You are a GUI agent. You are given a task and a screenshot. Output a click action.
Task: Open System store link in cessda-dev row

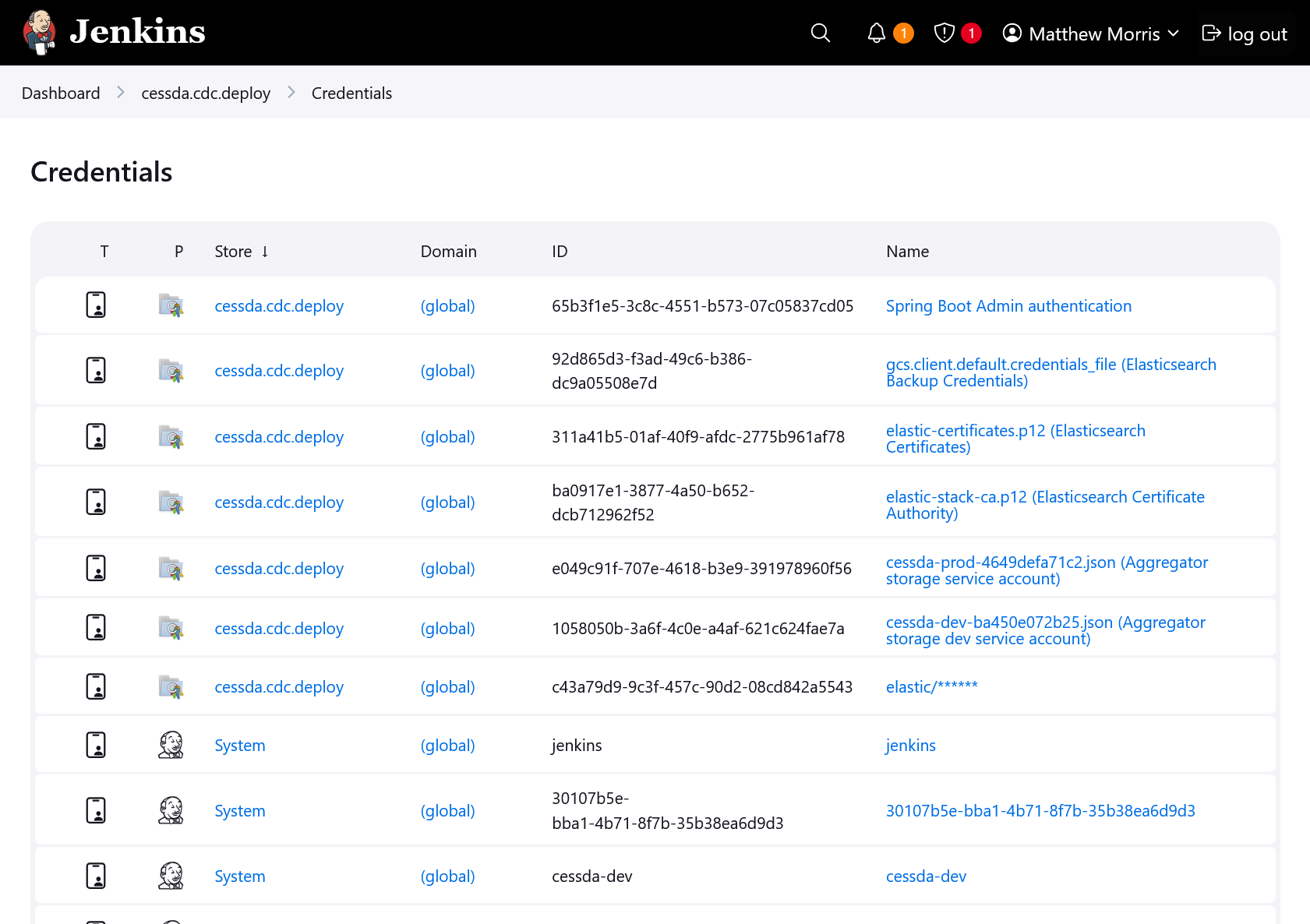coord(240,876)
